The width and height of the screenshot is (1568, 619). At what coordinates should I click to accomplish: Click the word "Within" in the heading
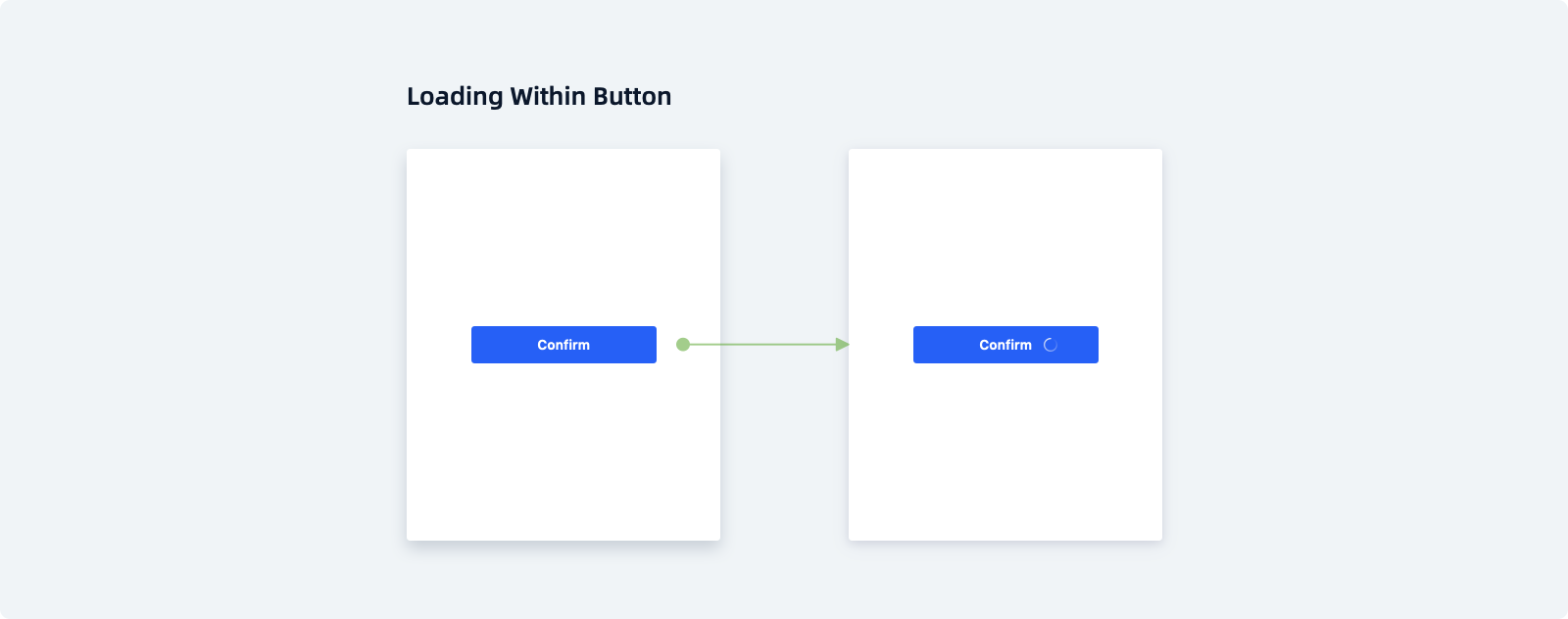(548, 96)
